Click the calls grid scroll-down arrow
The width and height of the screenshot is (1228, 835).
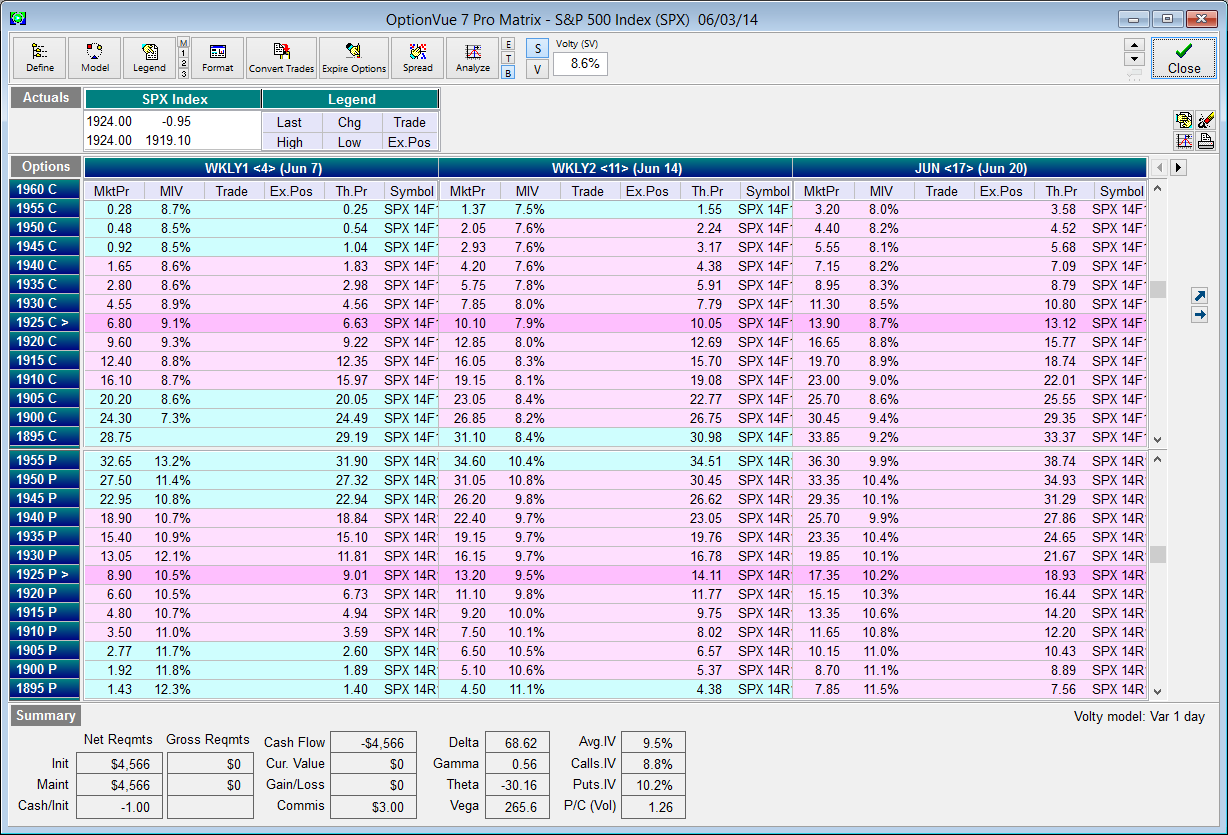coord(1158,439)
